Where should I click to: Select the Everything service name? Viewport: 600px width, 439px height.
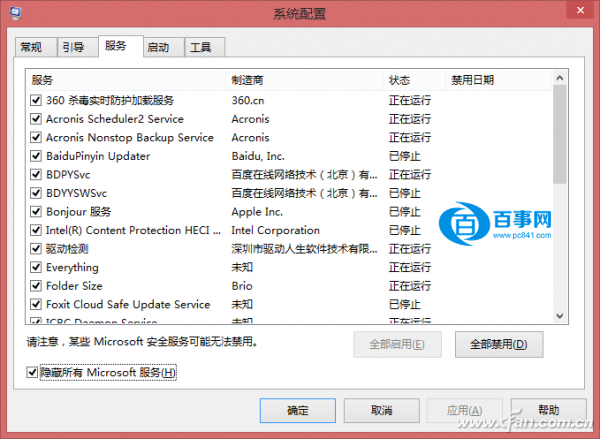72,268
